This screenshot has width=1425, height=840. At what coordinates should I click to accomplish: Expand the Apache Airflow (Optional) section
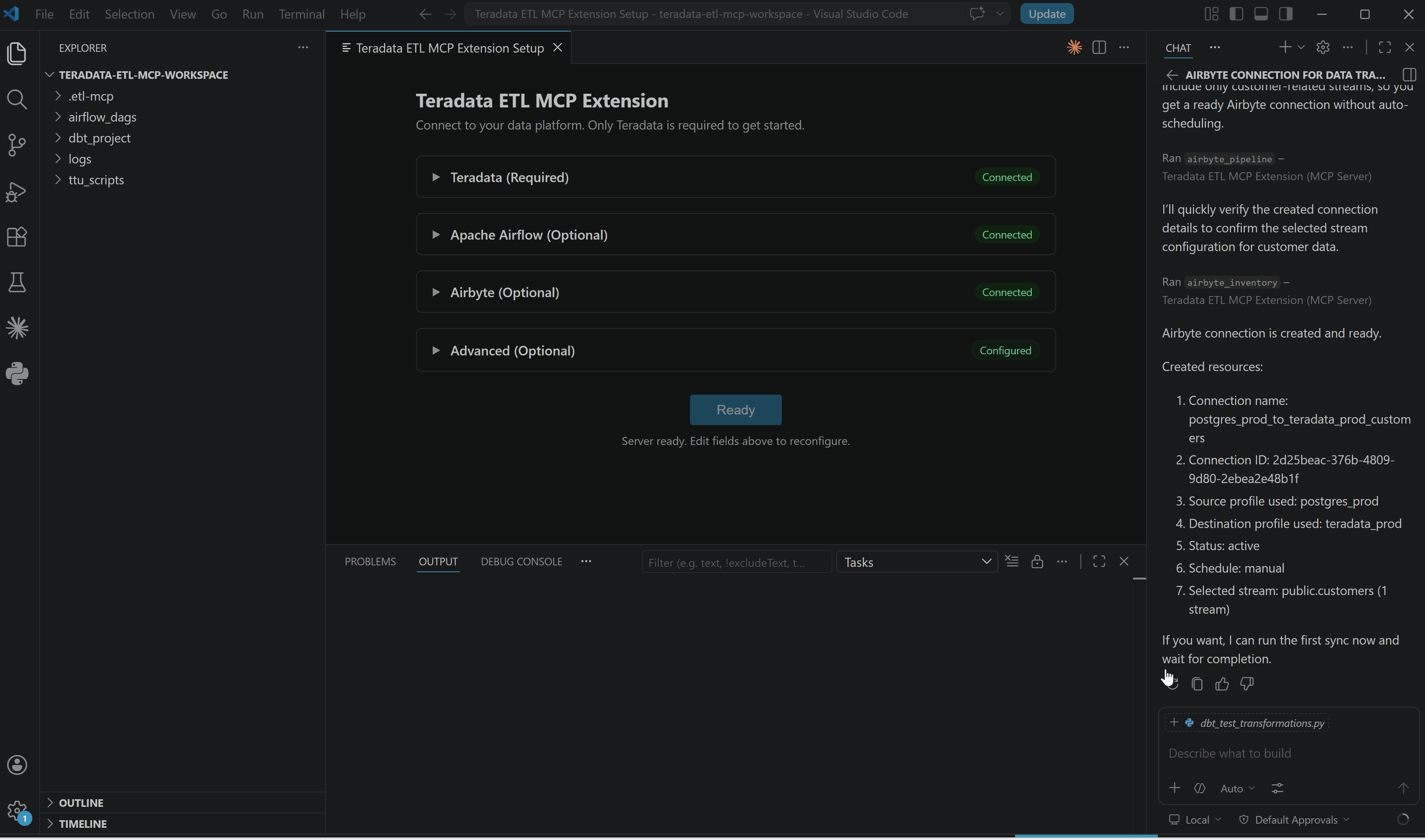(x=735, y=235)
